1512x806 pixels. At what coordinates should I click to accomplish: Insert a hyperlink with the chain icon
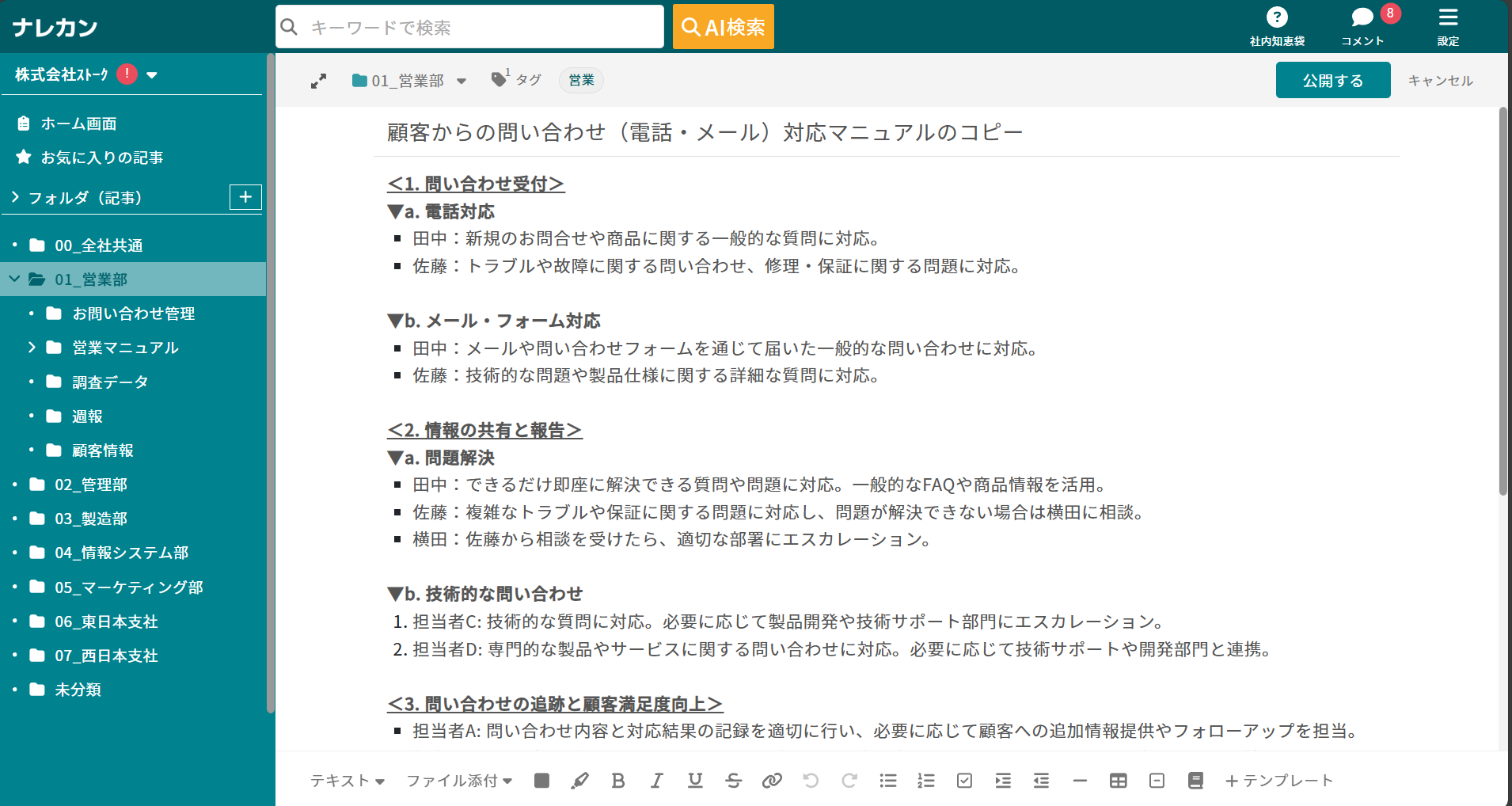[772, 781]
